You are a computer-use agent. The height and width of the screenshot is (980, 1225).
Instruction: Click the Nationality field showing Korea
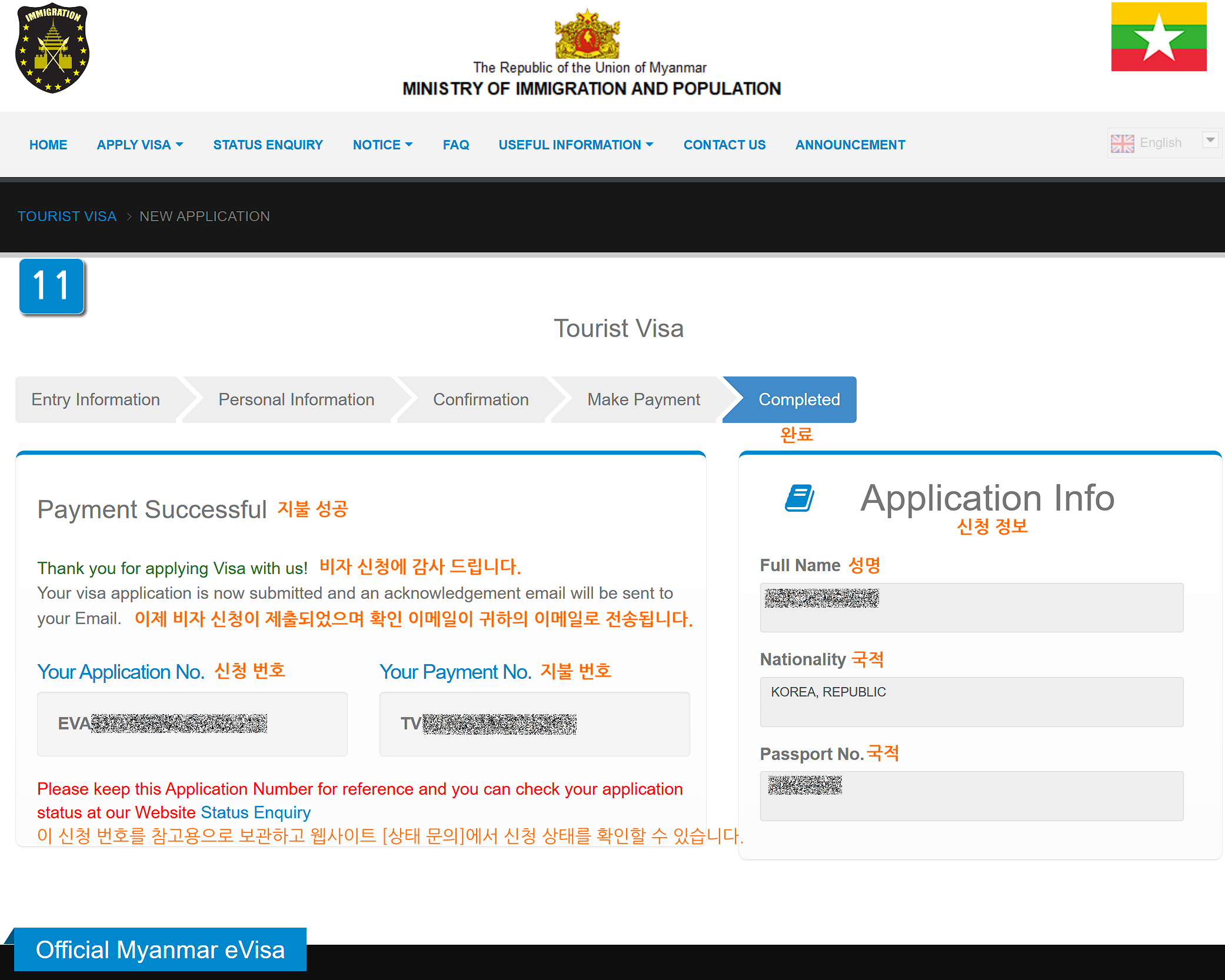[971, 701]
